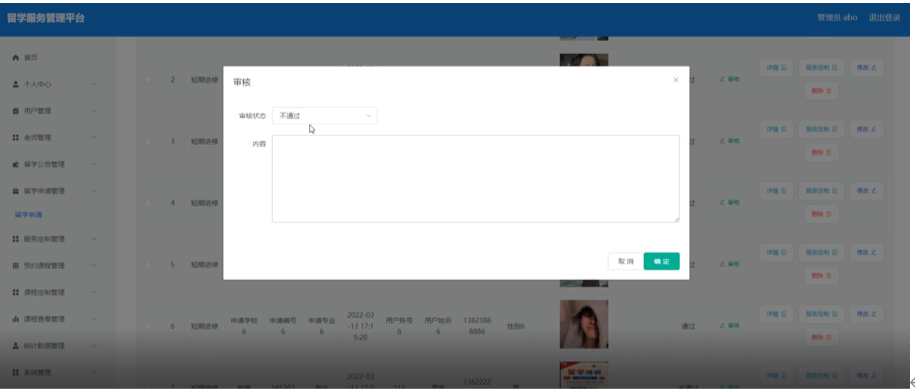Expand 预约课程管理 using its chevron
The height and width of the screenshot is (391, 915).
pyautogui.click(x=94, y=266)
